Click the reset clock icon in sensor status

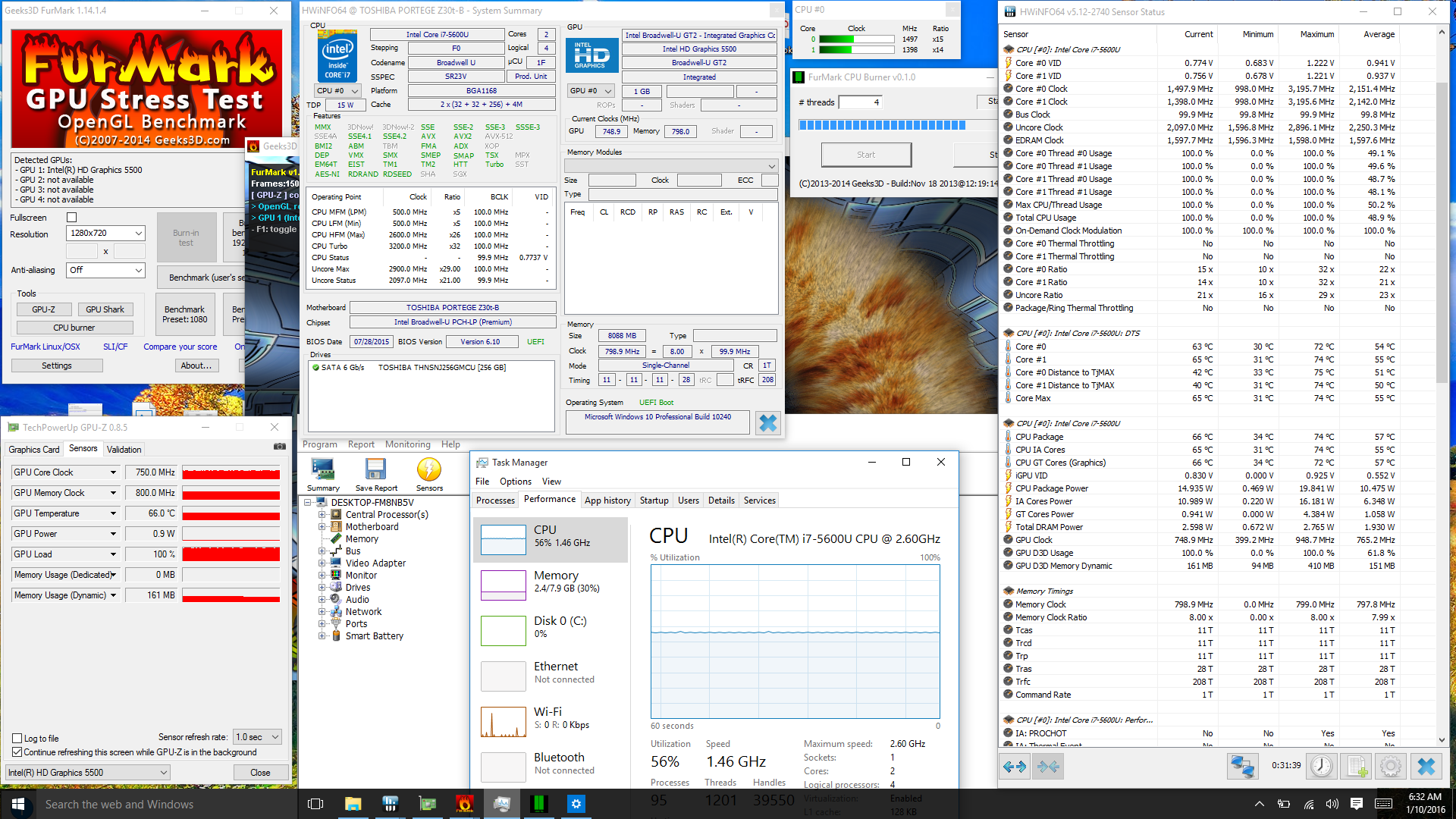point(1321,767)
